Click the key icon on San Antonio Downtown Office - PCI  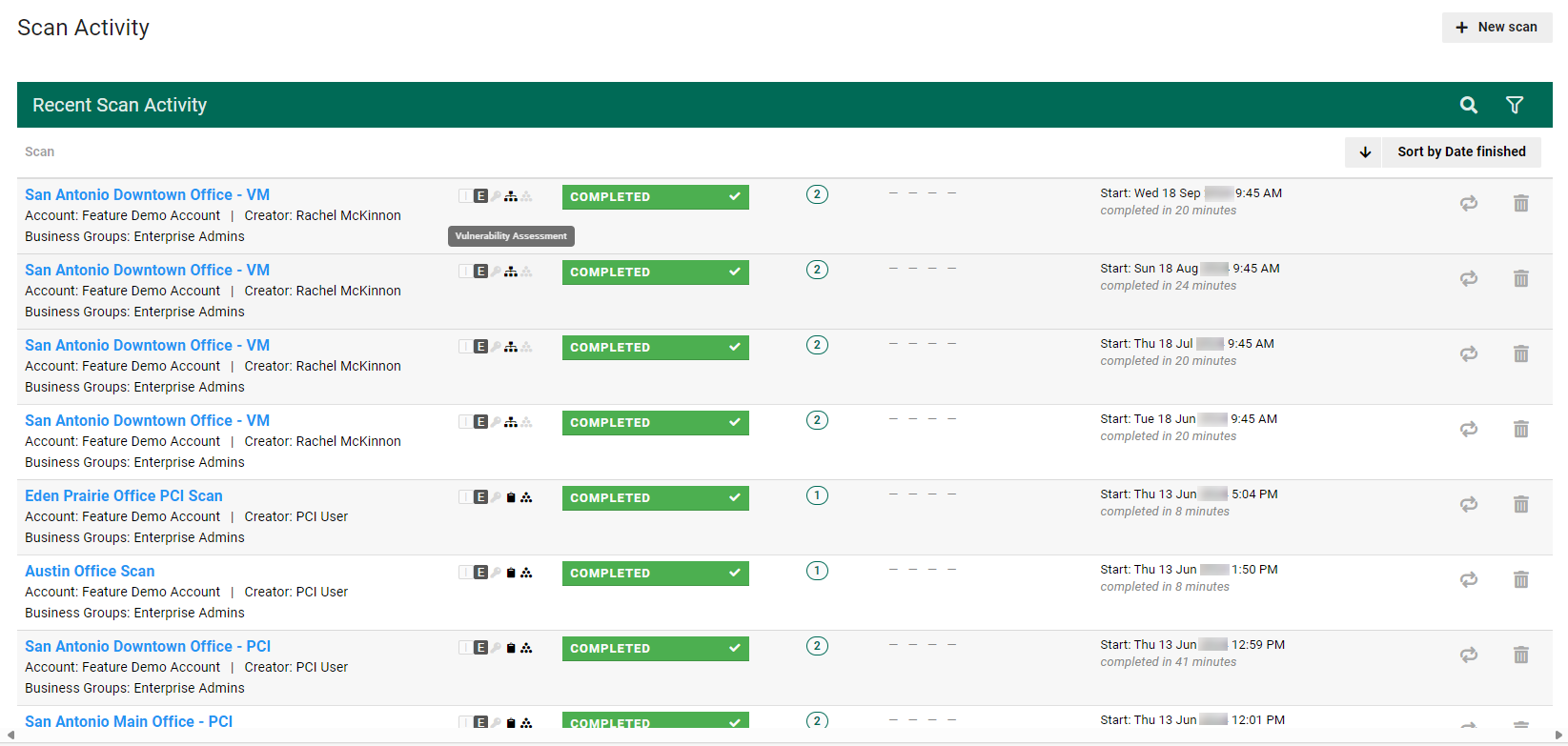click(496, 648)
